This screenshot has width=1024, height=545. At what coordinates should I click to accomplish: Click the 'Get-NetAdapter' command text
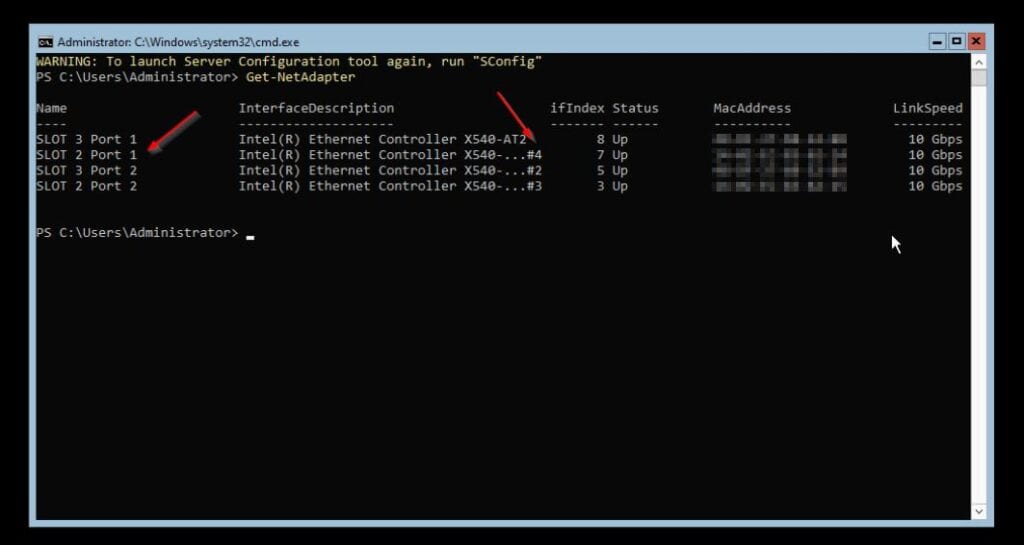point(300,77)
